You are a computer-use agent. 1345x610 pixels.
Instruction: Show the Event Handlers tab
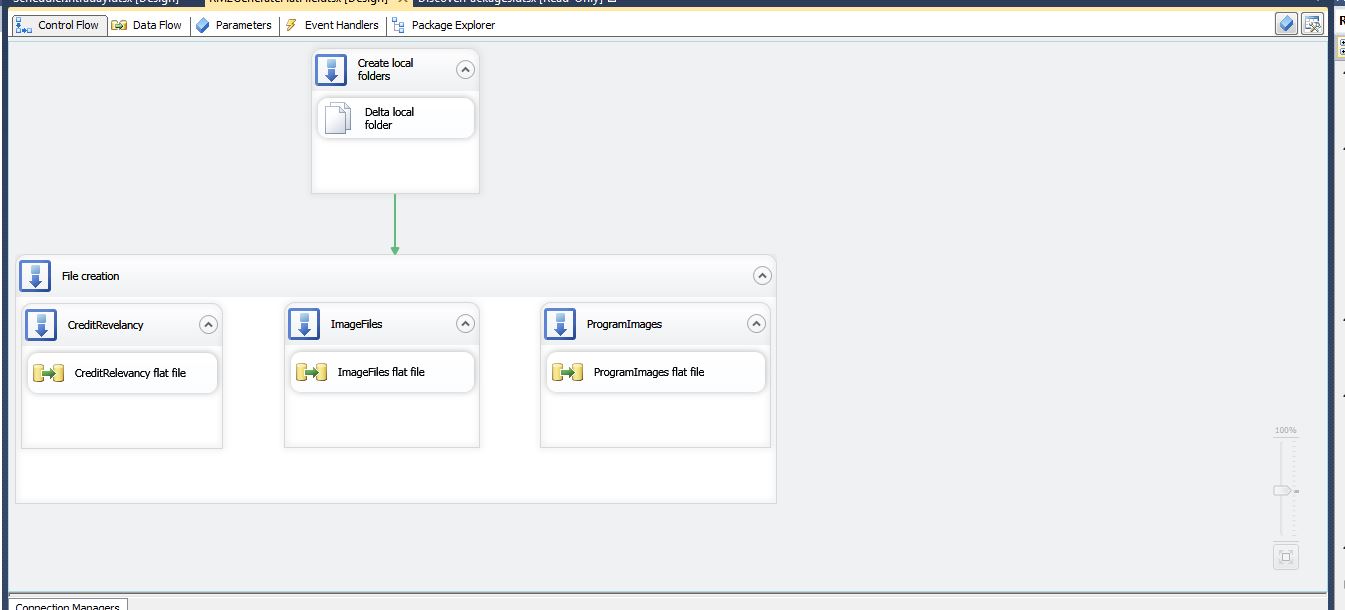coord(332,25)
